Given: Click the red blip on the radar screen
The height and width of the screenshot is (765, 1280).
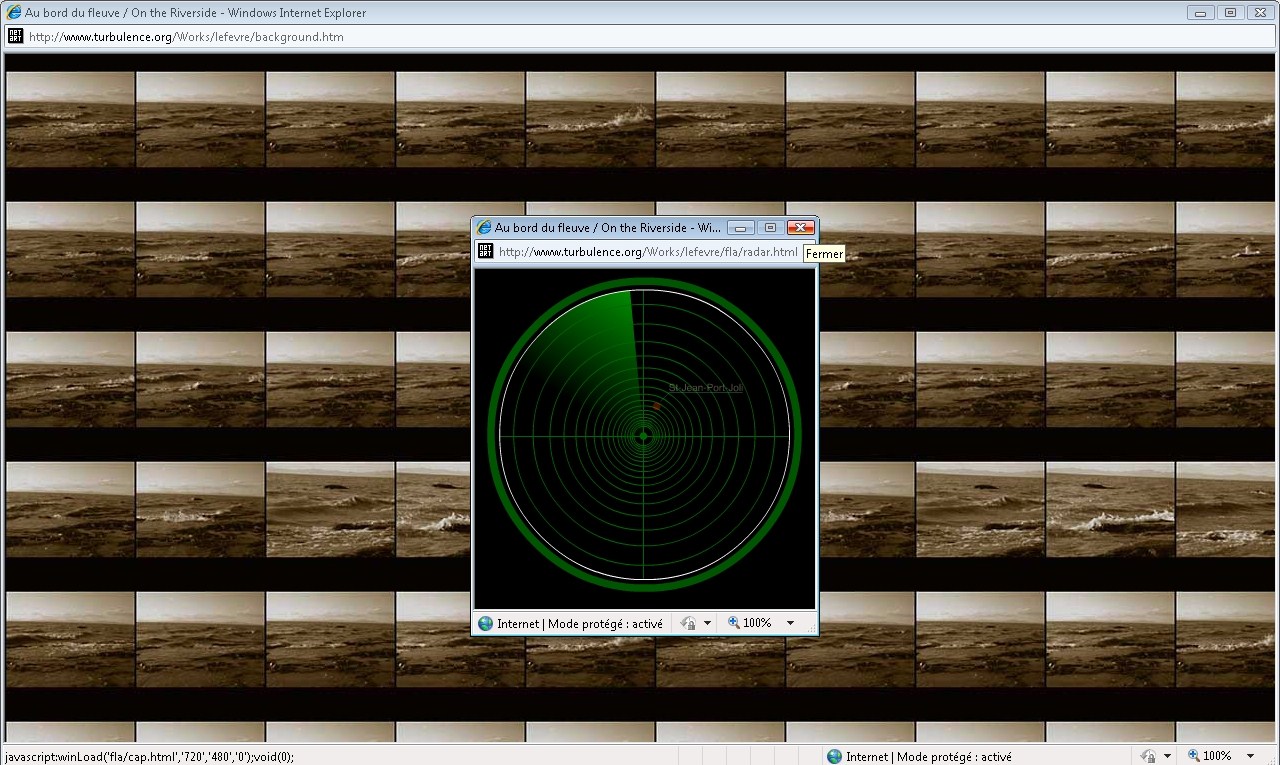Looking at the screenshot, I should [x=657, y=405].
